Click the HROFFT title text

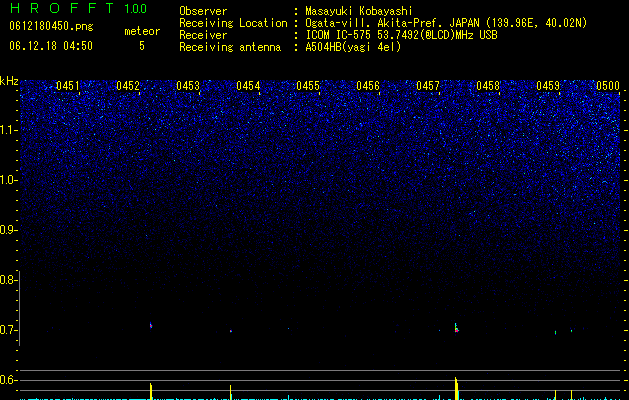point(62,8)
